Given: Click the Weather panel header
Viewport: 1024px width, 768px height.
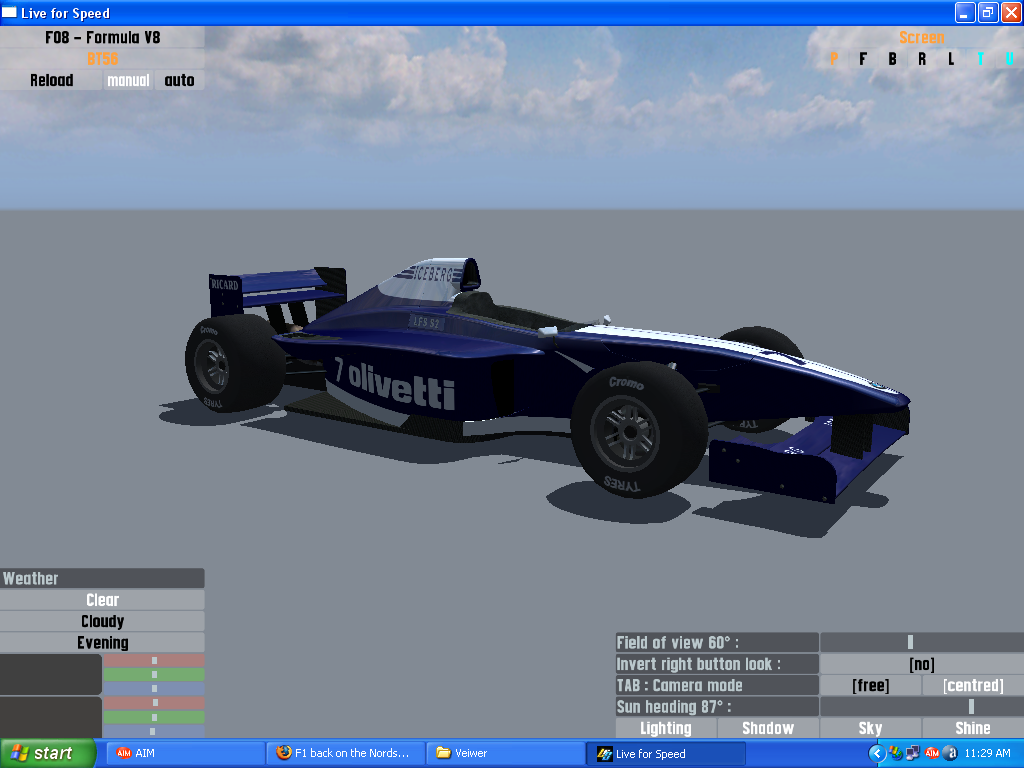Looking at the screenshot, I should [103, 578].
